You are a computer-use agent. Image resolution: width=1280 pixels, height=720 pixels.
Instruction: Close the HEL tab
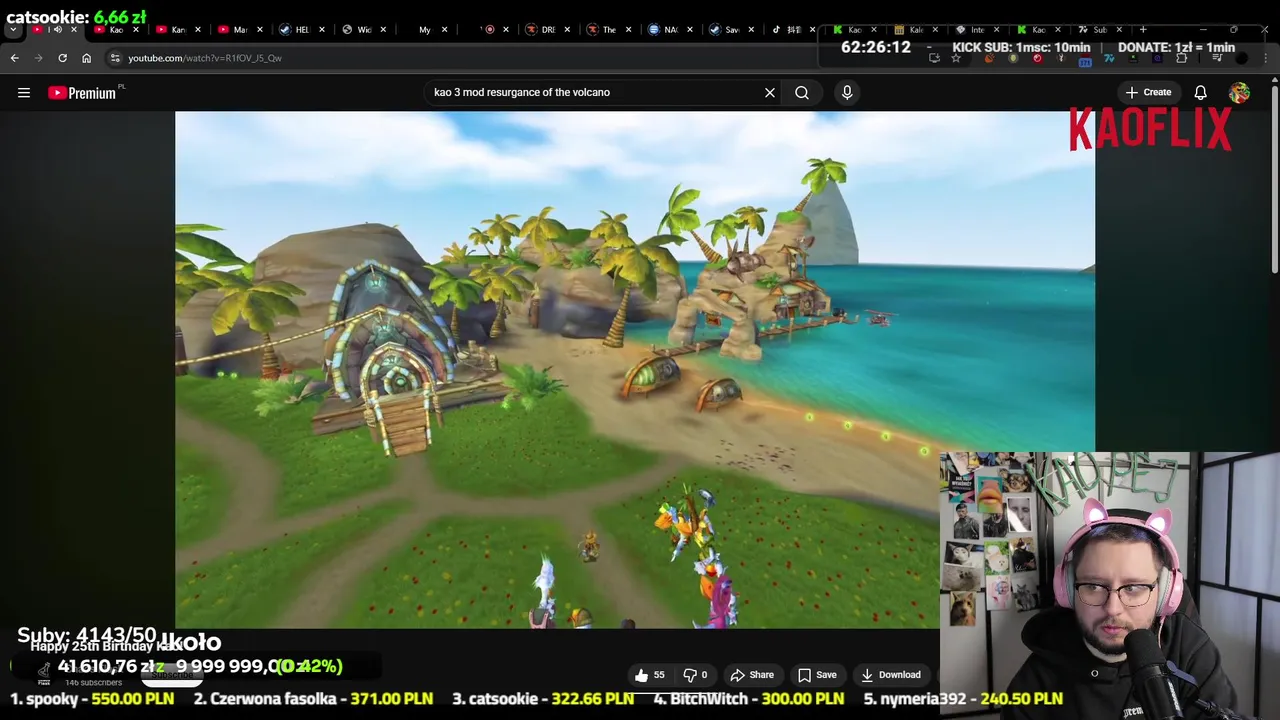[321, 30]
